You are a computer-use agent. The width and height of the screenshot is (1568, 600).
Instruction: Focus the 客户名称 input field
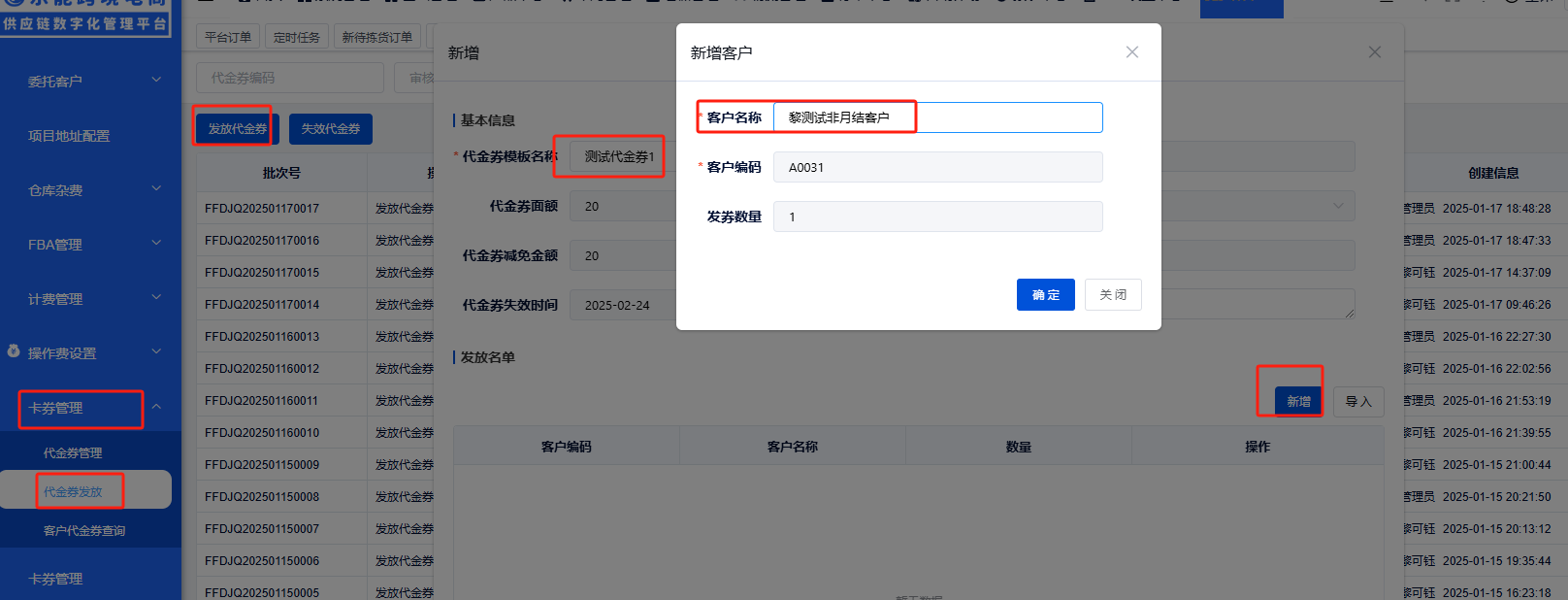click(x=938, y=117)
